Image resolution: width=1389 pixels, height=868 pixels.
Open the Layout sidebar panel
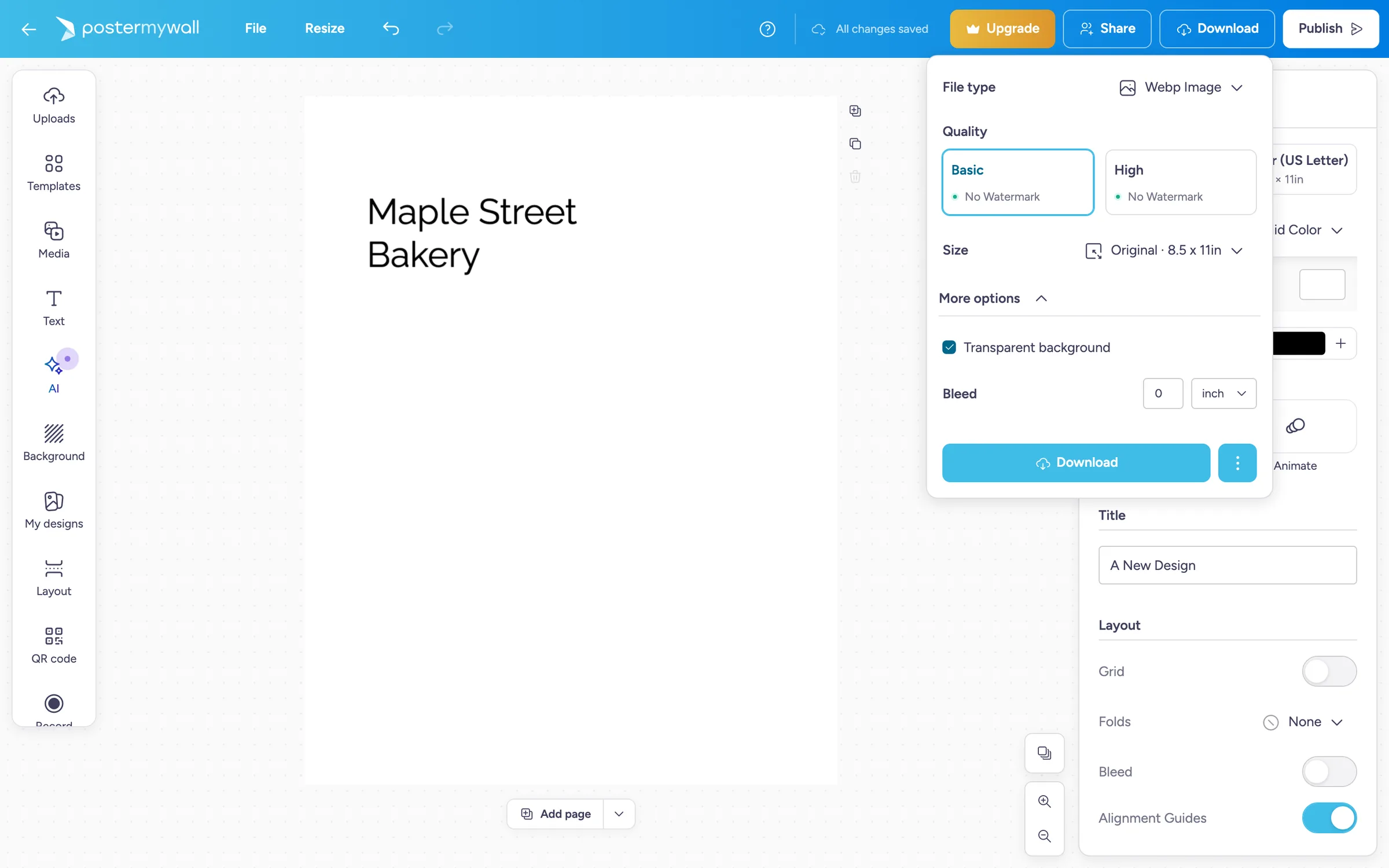point(54,578)
